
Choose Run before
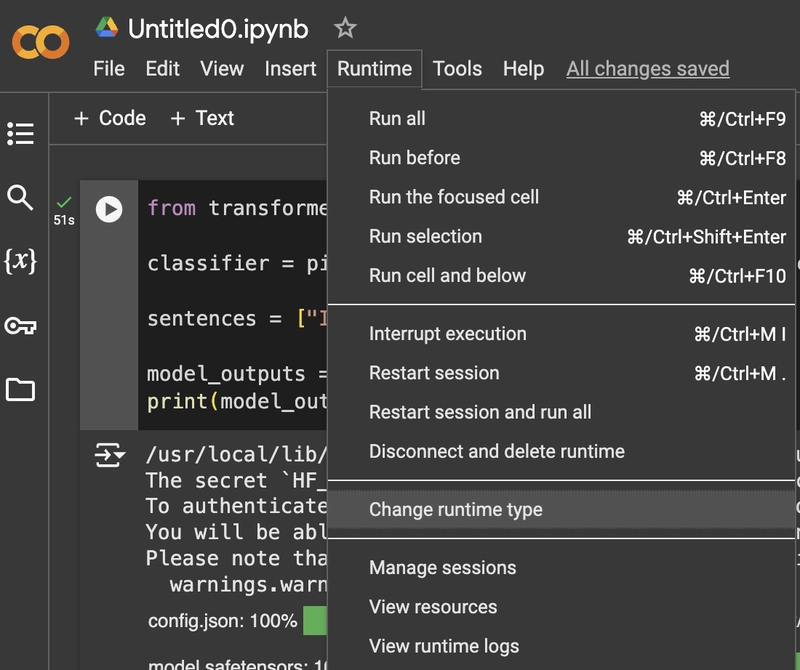[x=561, y=158]
